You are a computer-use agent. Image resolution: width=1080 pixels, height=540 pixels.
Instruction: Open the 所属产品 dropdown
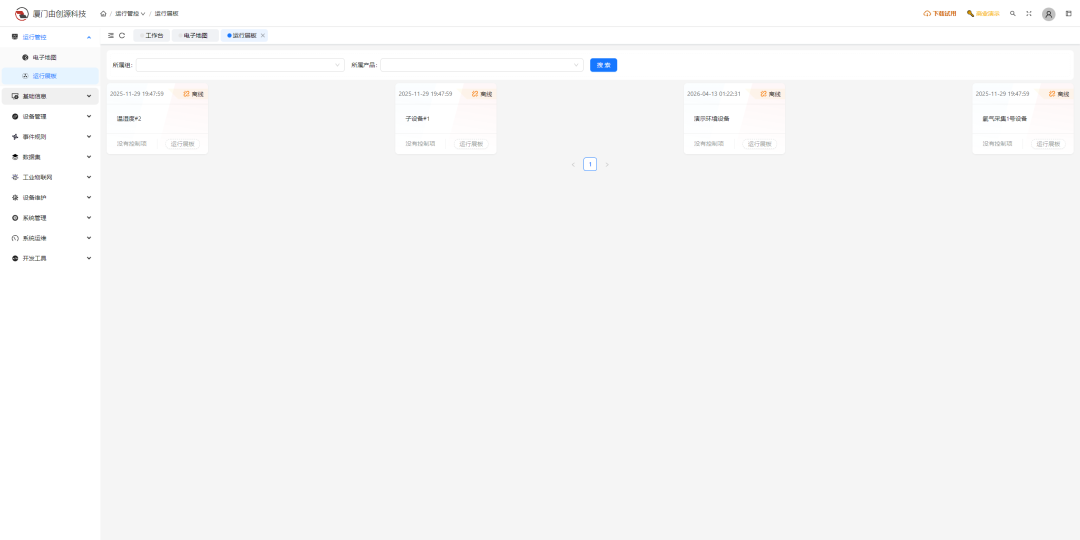click(x=481, y=65)
